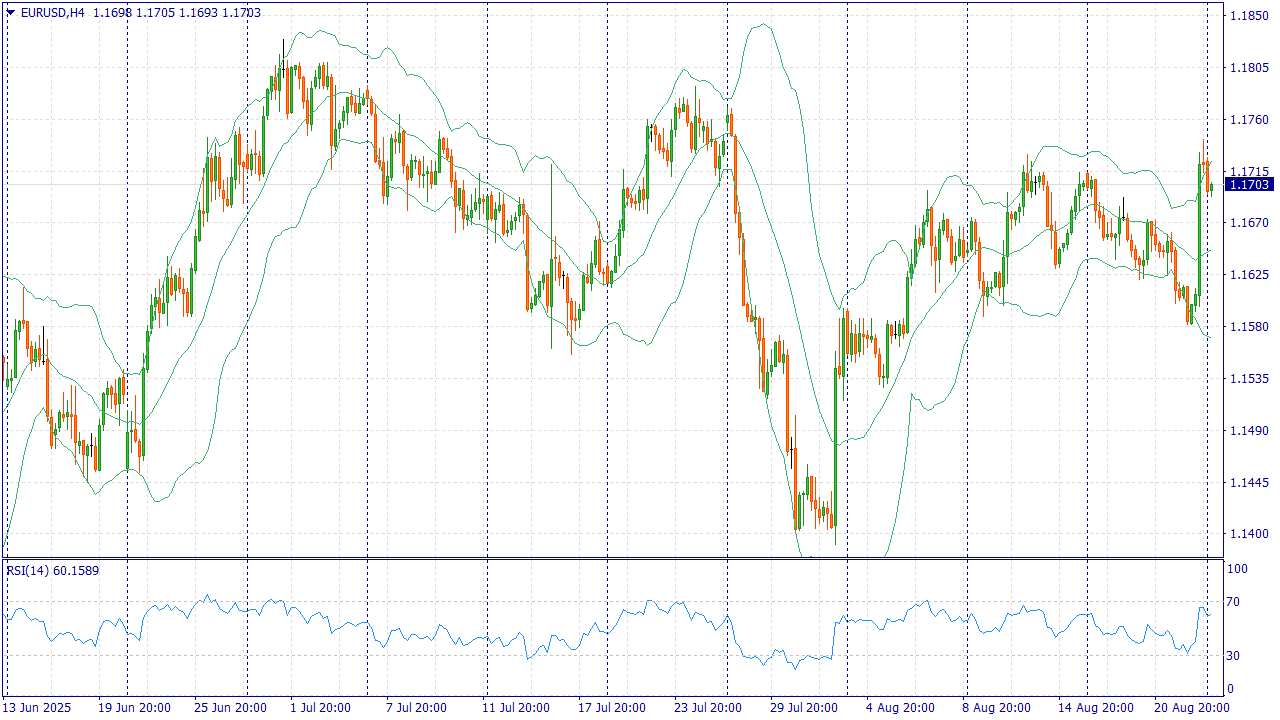This screenshot has height=720, width=1280.
Task: Click the RSI scale value 30
Action: [1235, 656]
